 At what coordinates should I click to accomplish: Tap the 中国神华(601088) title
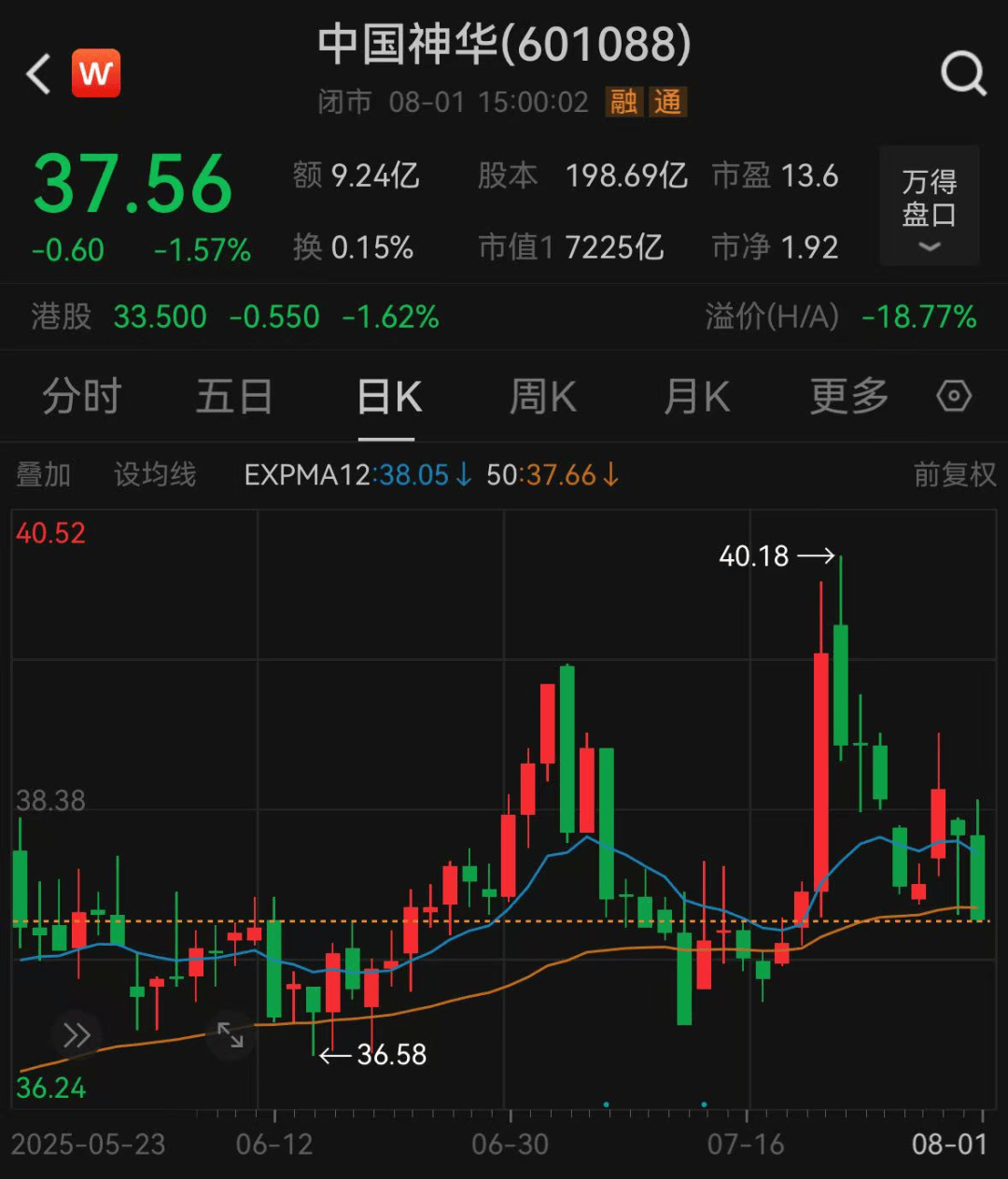(x=504, y=45)
